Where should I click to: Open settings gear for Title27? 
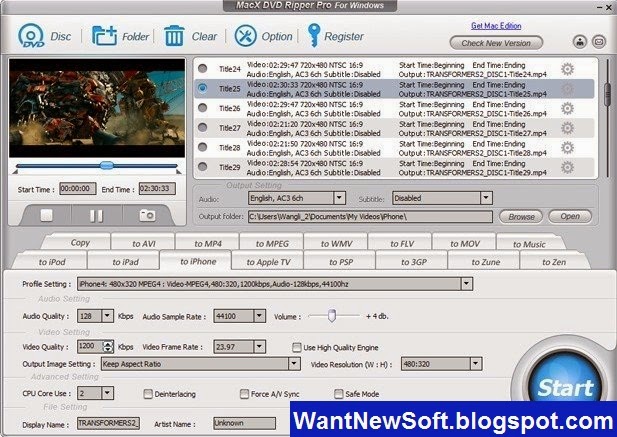point(567,128)
